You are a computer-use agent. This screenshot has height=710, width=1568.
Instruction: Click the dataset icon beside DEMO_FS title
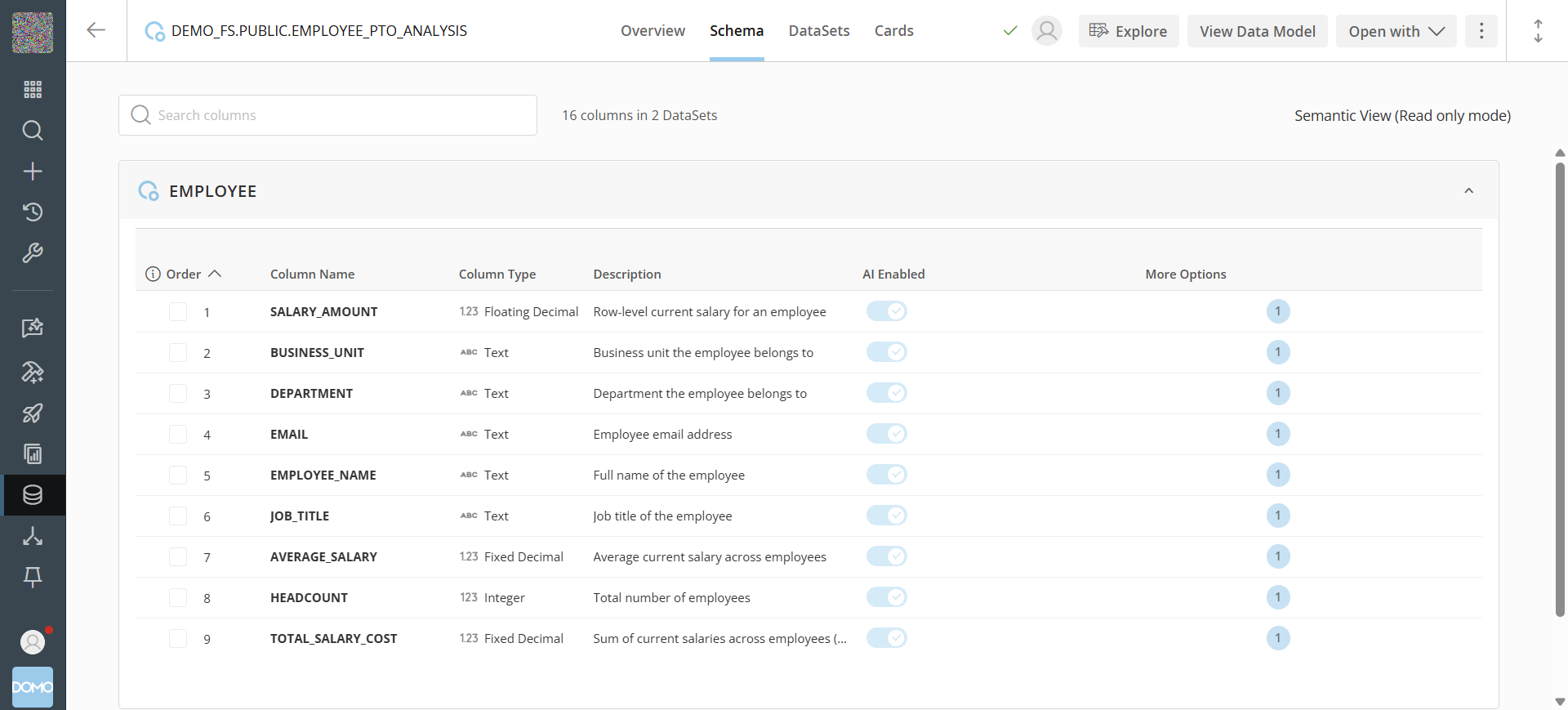(x=154, y=31)
